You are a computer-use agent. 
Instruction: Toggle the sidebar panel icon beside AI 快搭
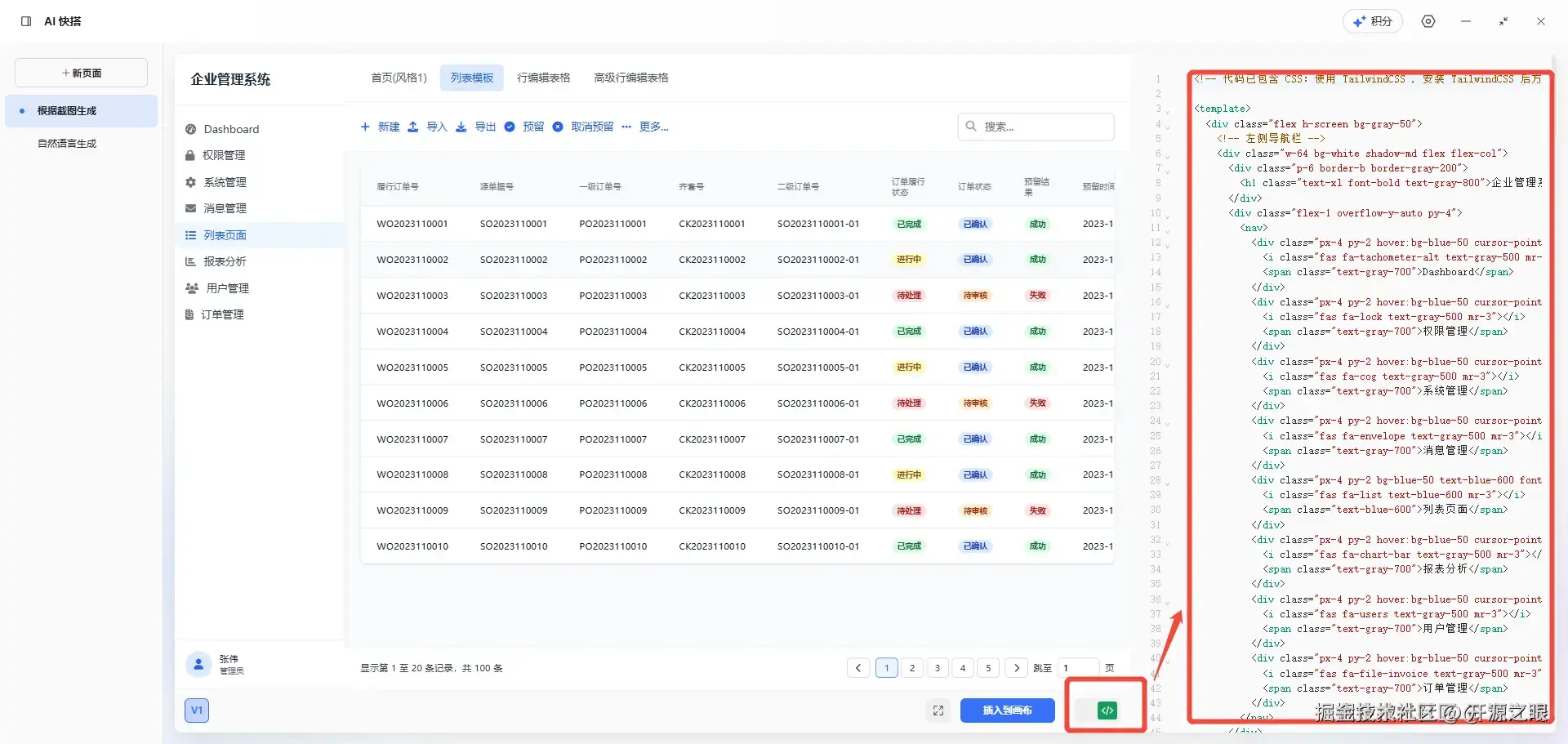point(26,21)
